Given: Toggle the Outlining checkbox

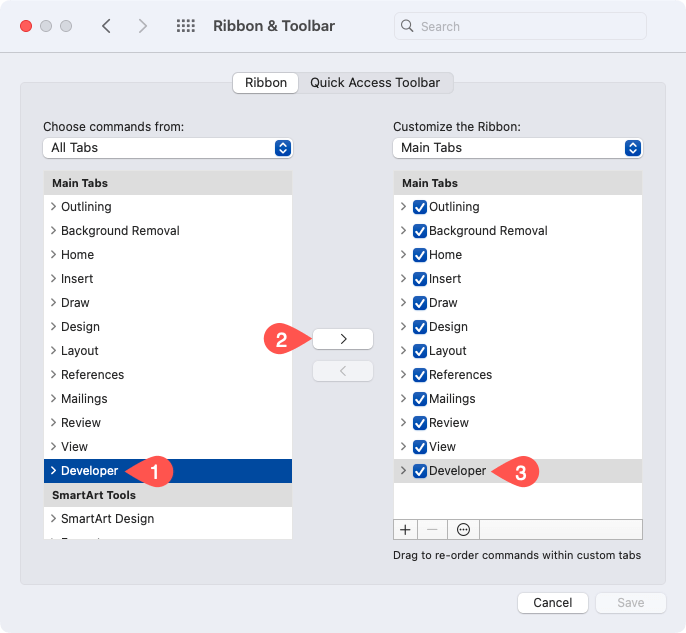Looking at the screenshot, I should 420,207.
